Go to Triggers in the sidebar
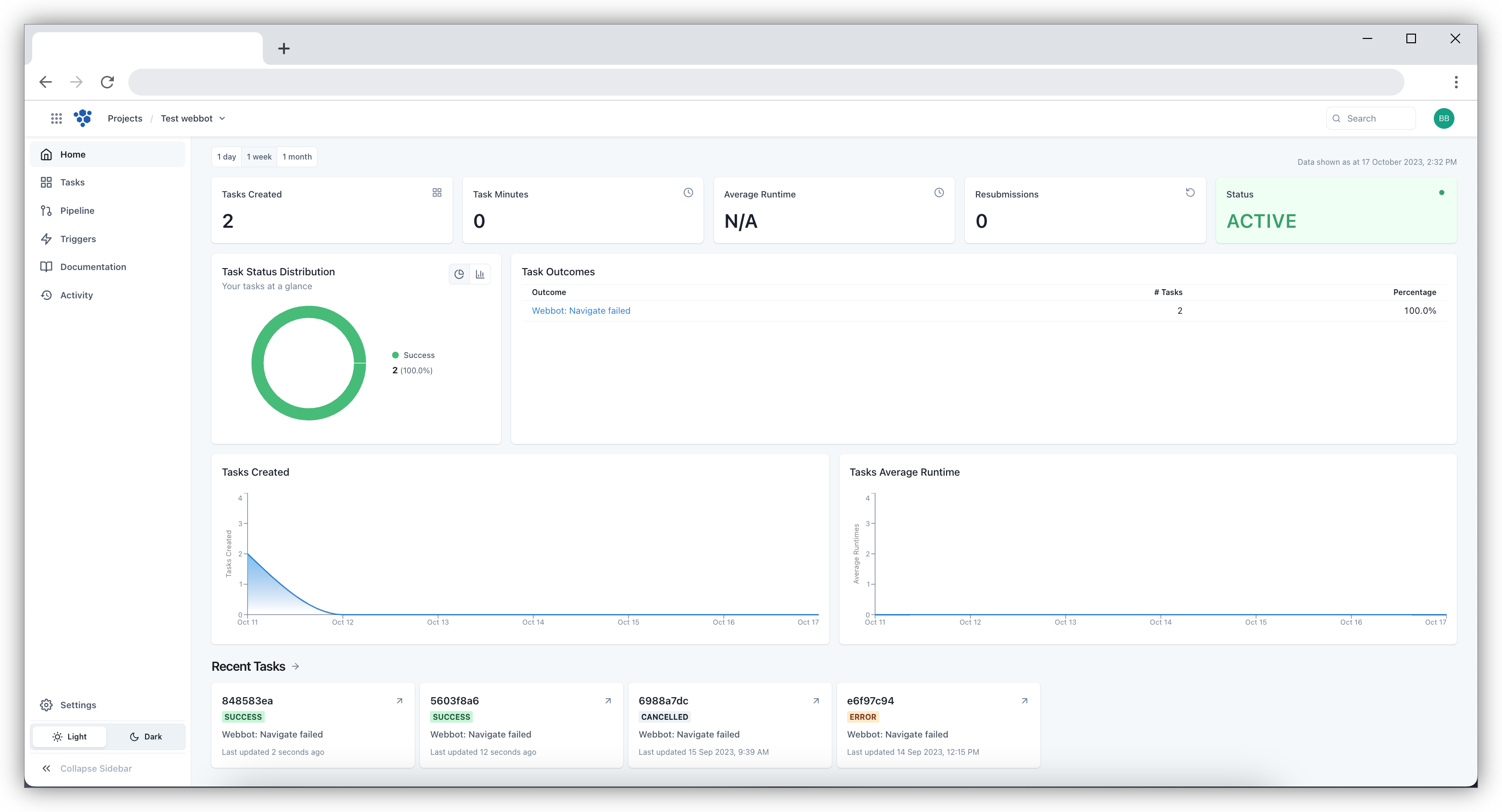 [x=77, y=239]
